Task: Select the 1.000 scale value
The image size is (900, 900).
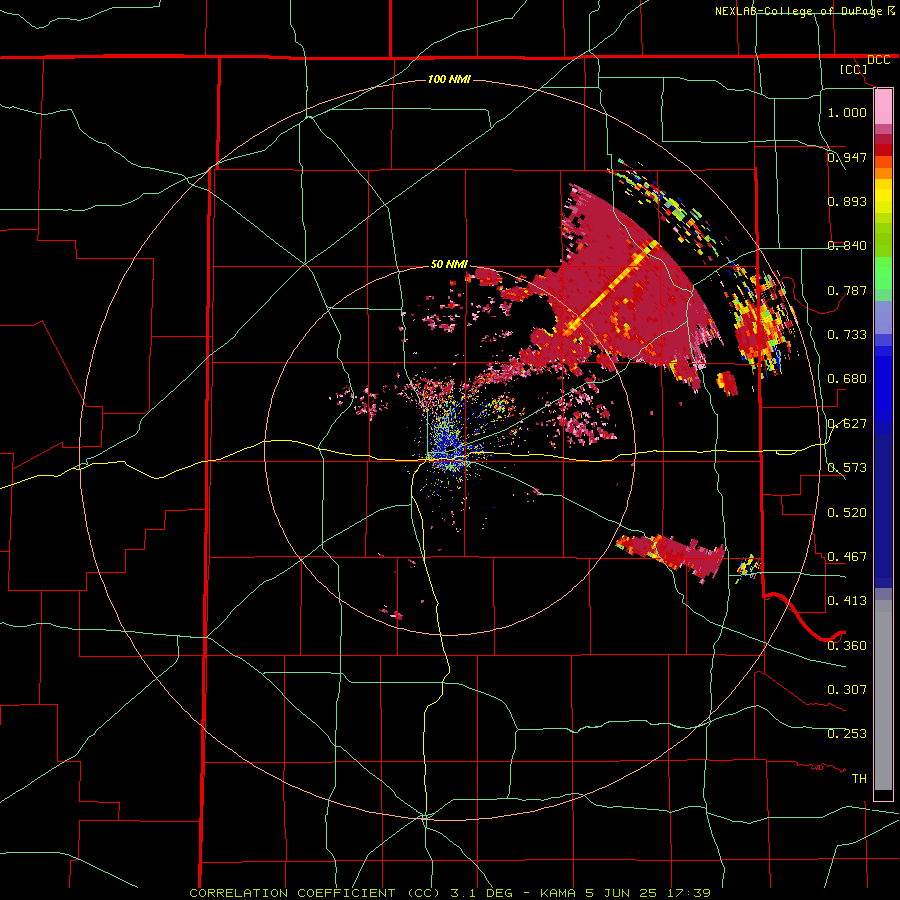Action: click(x=847, y=112)
